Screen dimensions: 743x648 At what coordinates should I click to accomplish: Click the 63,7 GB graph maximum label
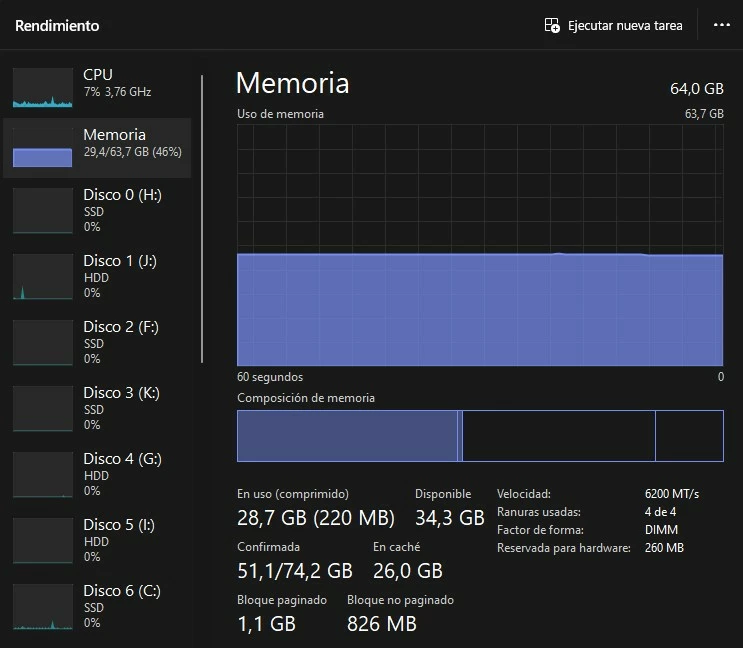pyautogui.click(x=704, y=114)
